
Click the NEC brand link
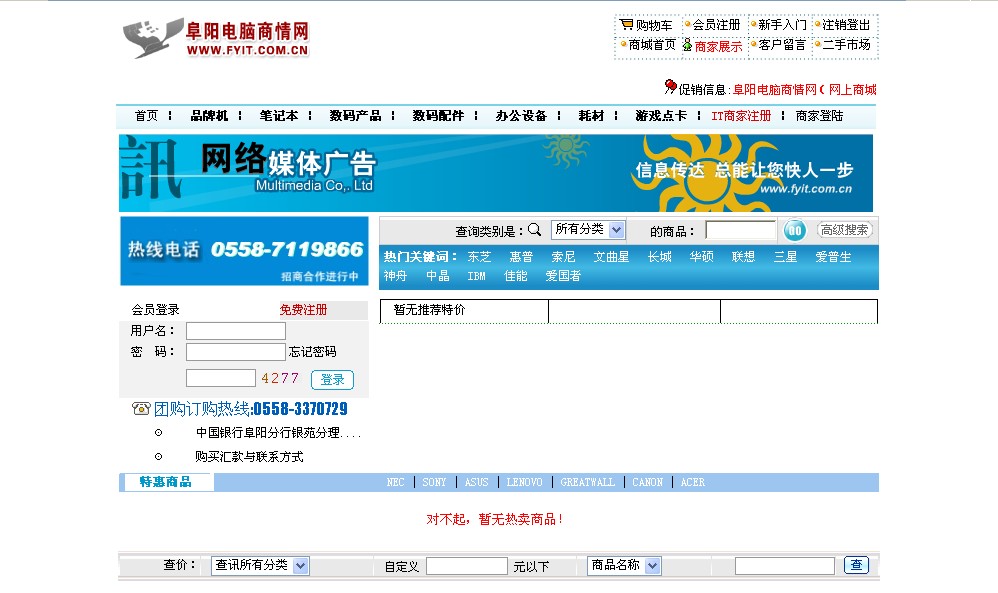tap(395, 482)
